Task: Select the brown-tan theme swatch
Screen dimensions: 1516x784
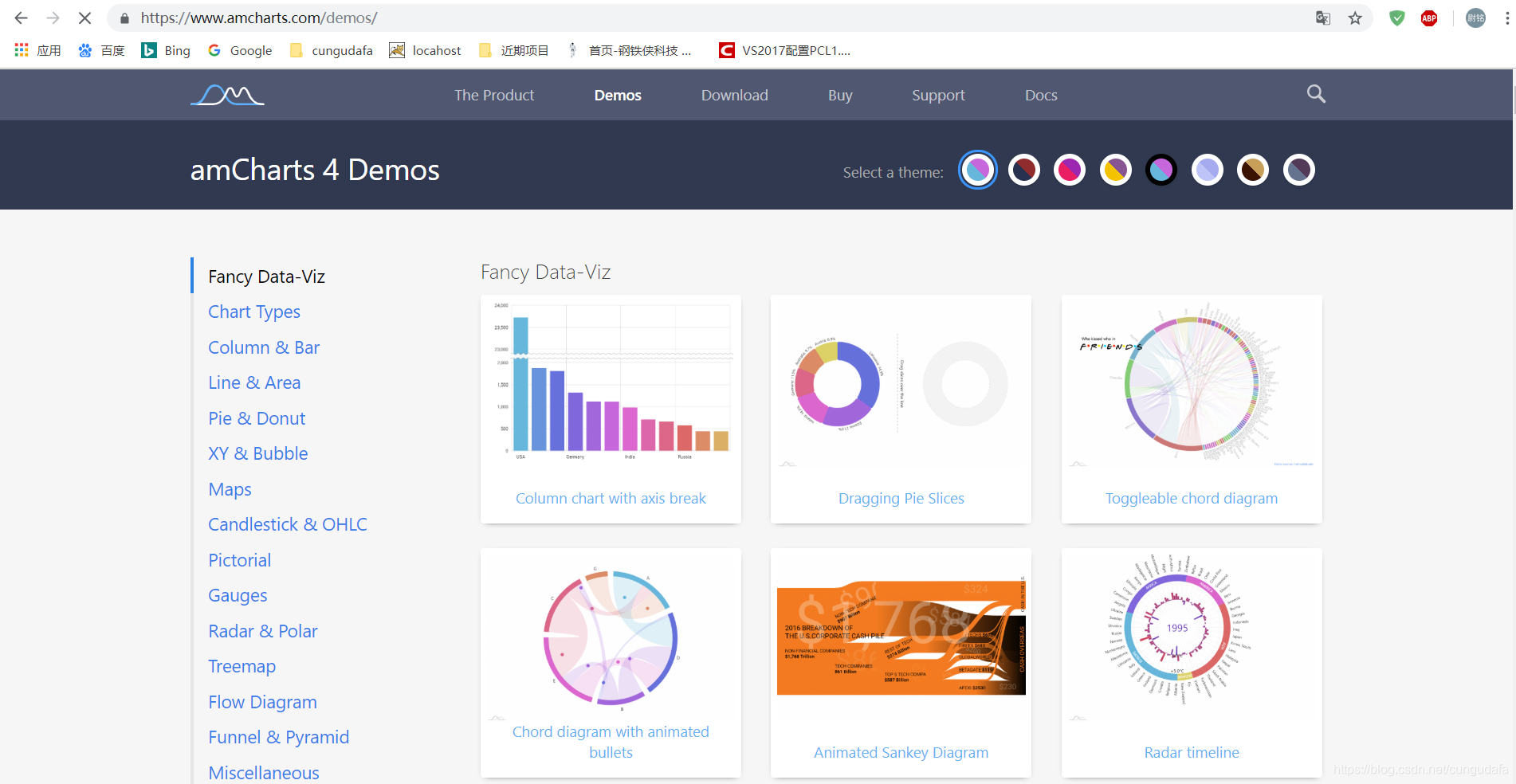Action: (1253, 170)
